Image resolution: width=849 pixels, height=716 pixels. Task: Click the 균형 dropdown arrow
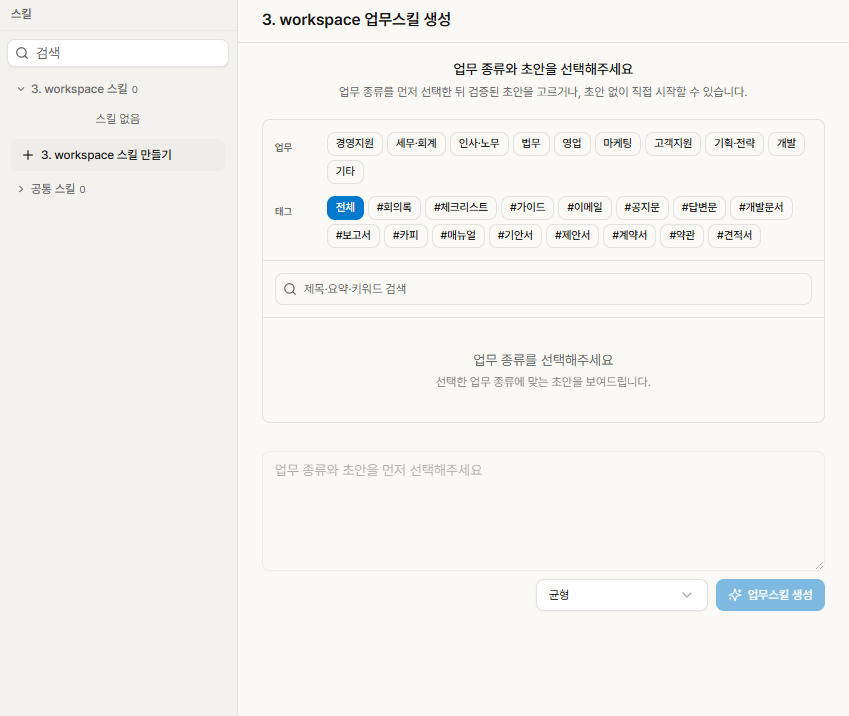[x=687, y=595]
